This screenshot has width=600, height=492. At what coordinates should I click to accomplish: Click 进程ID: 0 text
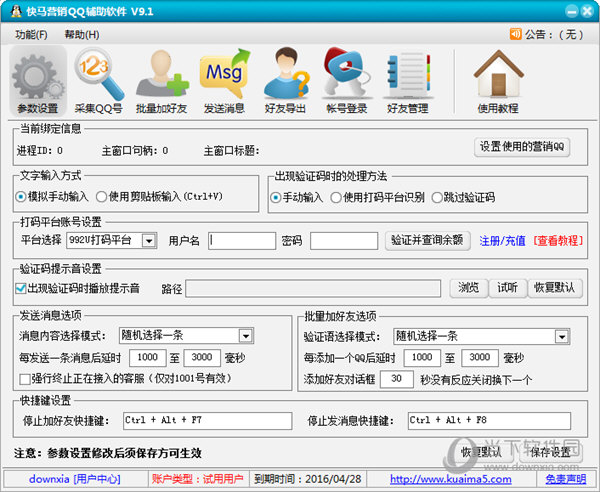(x=40, y=151)
